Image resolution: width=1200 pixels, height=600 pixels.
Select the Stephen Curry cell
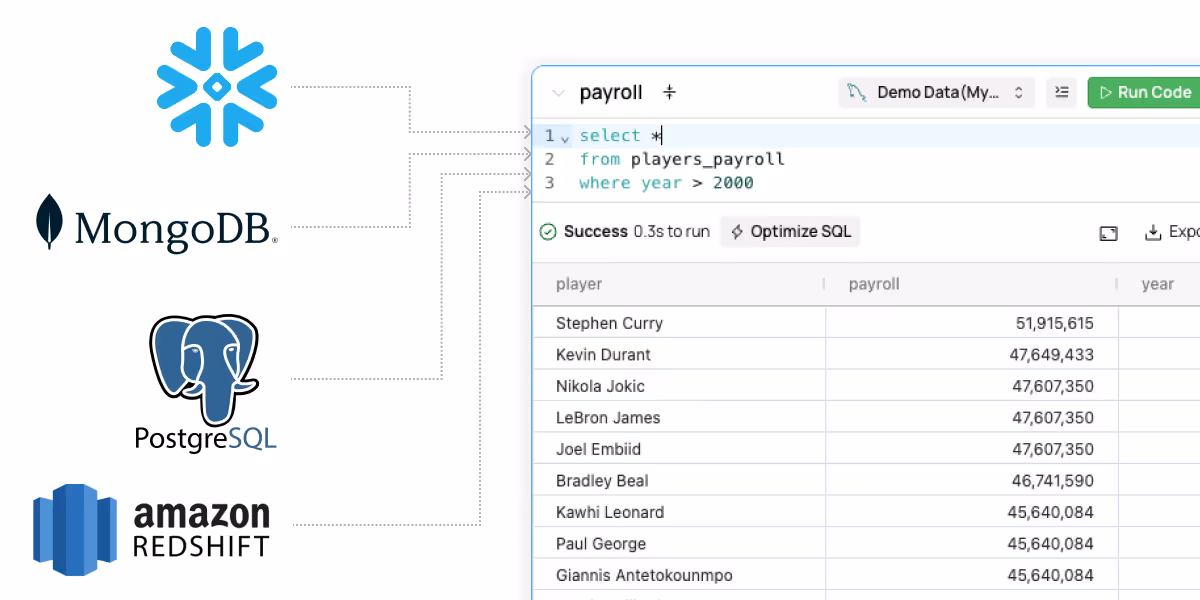[x=679, y=323]
